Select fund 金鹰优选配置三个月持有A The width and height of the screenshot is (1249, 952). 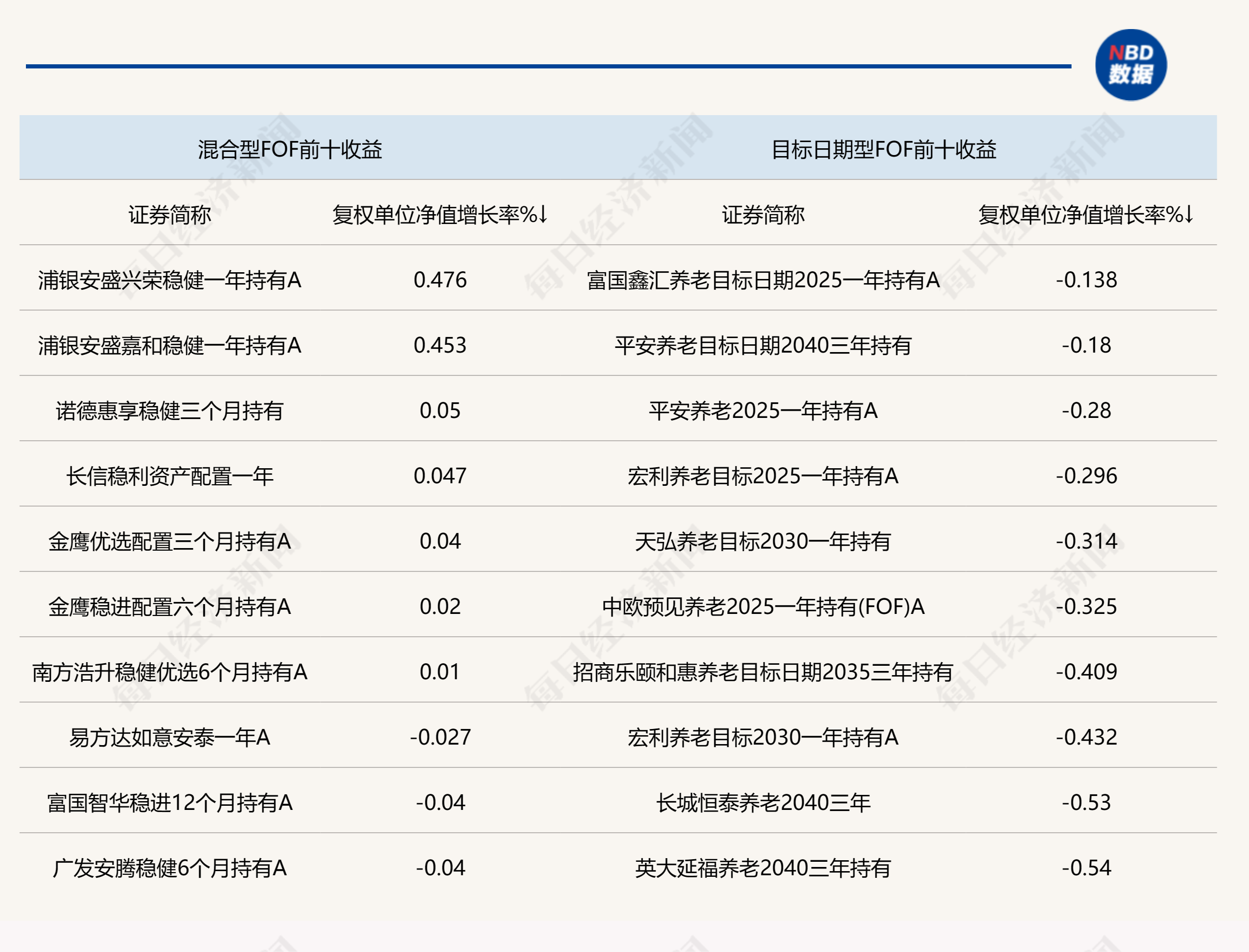(170, 541)
